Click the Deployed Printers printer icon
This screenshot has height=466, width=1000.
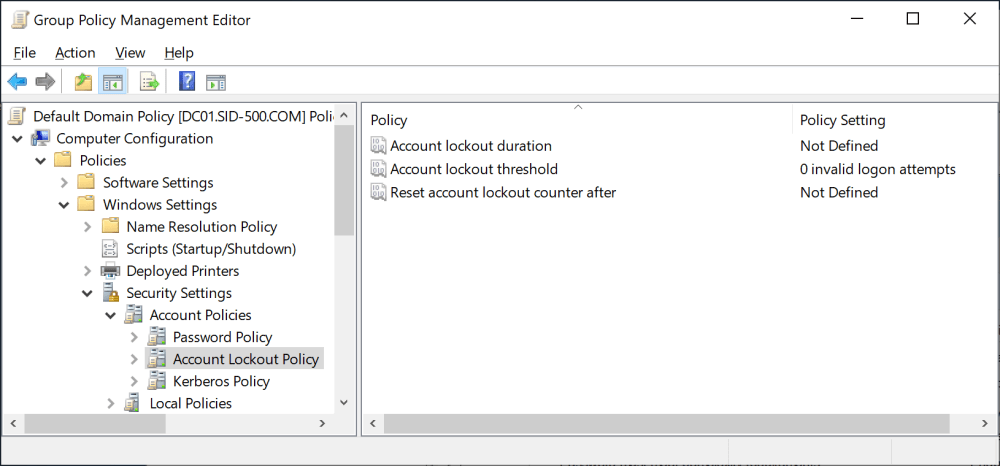pos(110,271)
